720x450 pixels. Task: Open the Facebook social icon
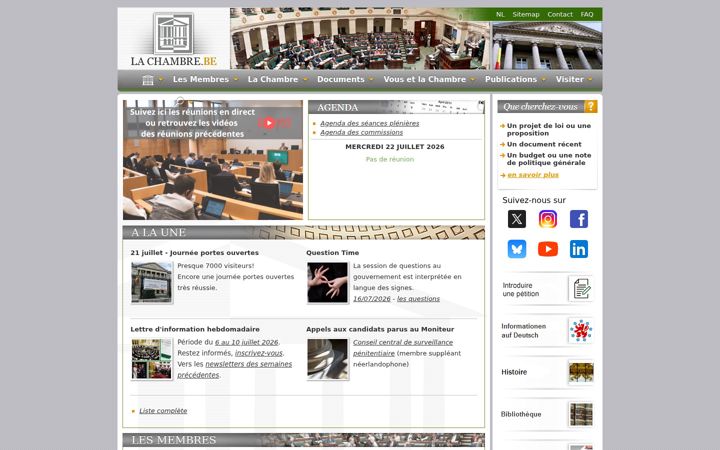point(579,219)
